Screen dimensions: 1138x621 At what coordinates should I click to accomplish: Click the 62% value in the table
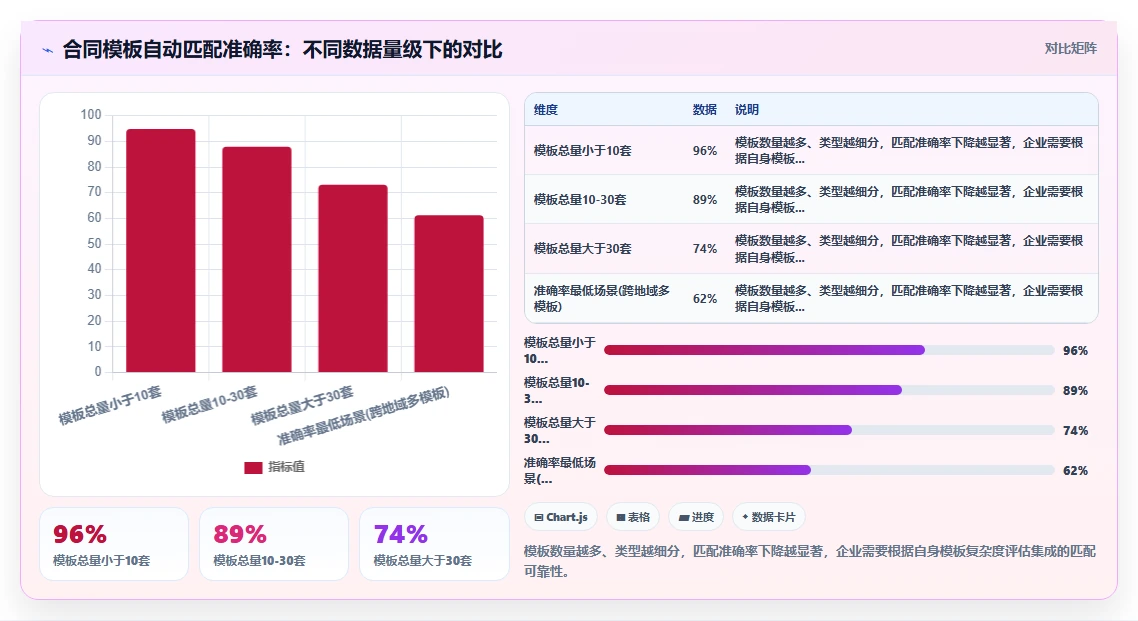point(705,298)
